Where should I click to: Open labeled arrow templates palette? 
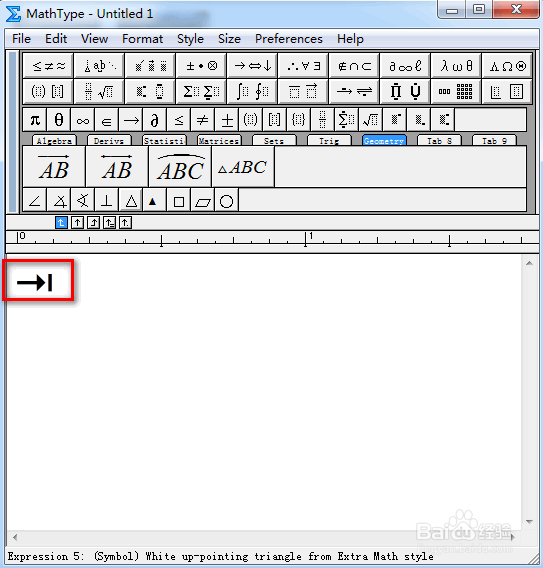pyautogui.click(x=355, y=91)
